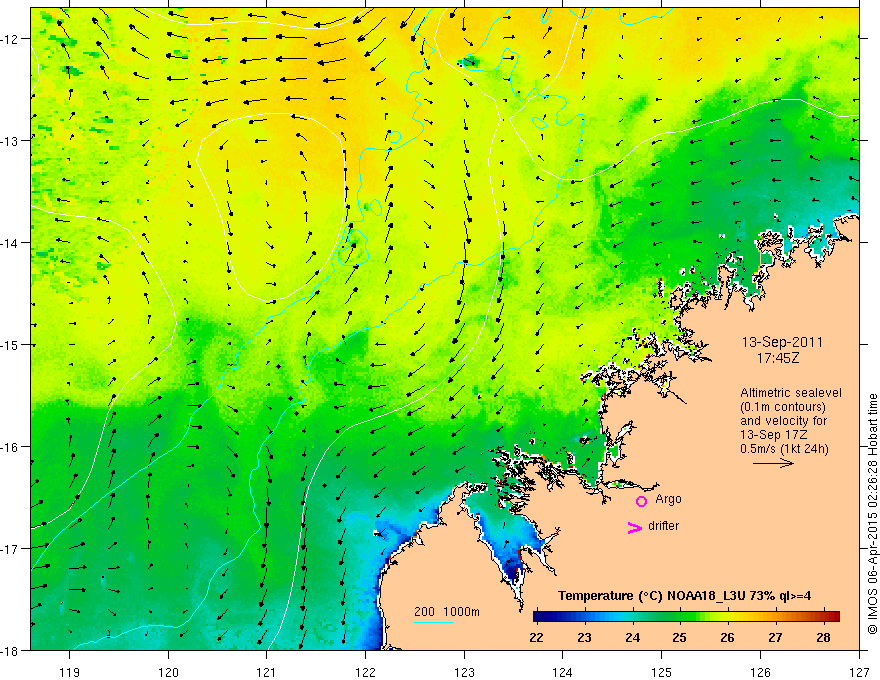This screenshot has height=680, width=880.
Task: Click colorbar tick label 28
Action: [x=823, y=638]
